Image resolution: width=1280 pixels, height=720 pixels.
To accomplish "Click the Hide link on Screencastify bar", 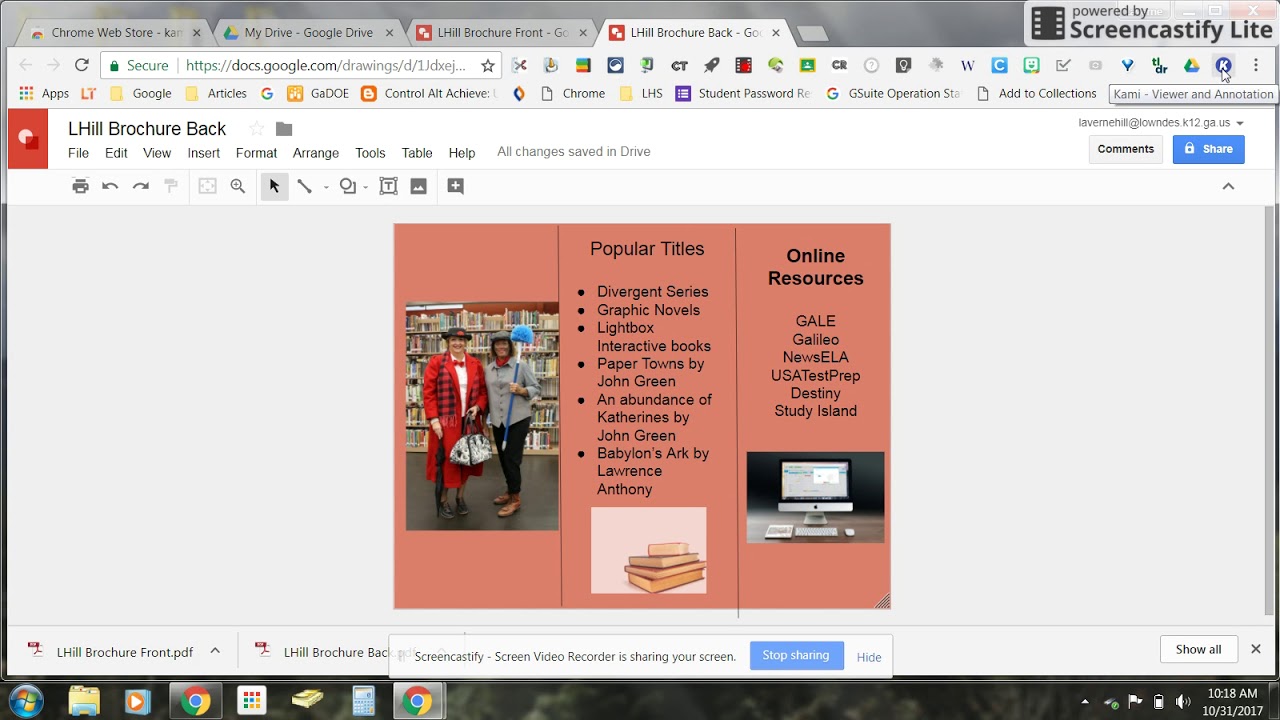I will click(x=869, y=657).
